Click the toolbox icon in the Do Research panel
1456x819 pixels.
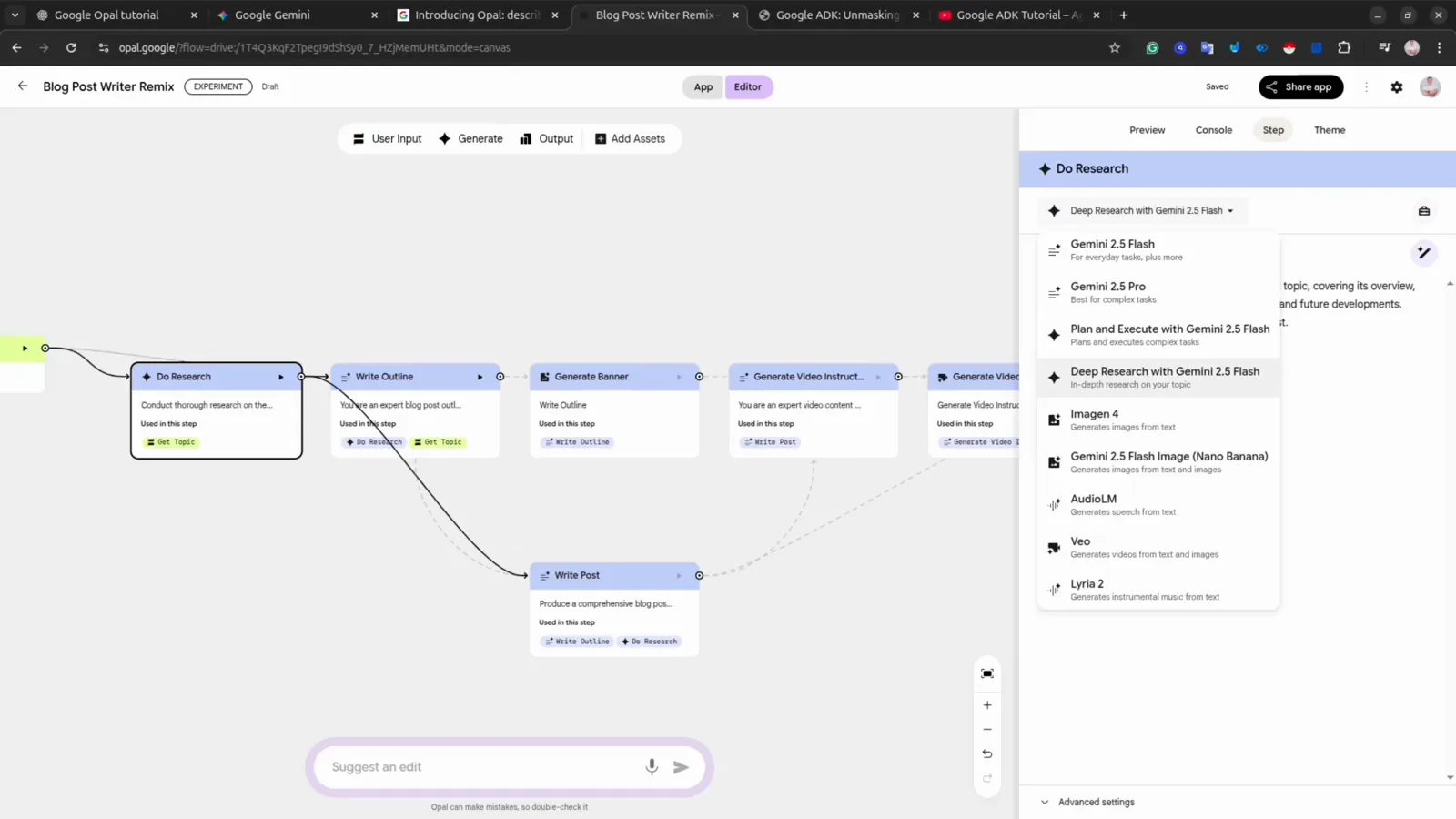[x=1424, y=211]
